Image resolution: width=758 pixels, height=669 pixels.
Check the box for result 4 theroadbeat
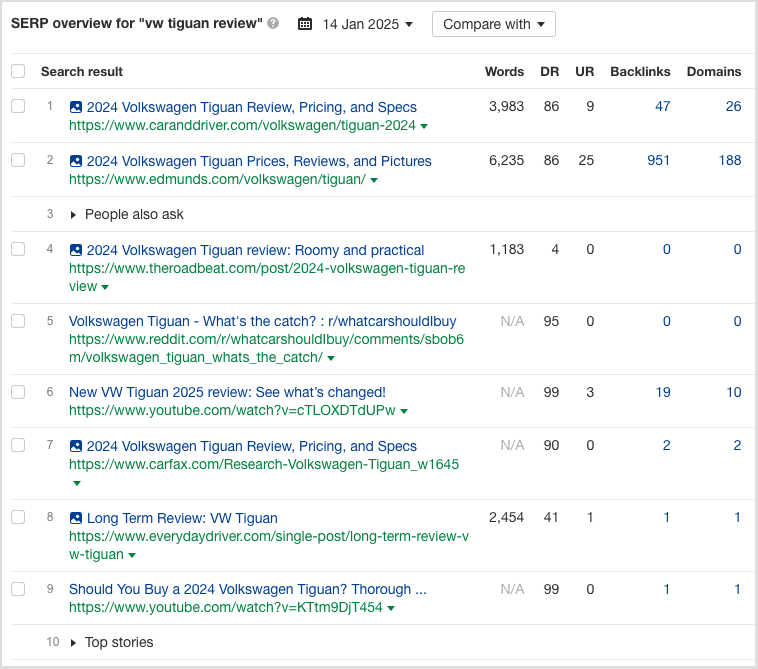point(18,249)
